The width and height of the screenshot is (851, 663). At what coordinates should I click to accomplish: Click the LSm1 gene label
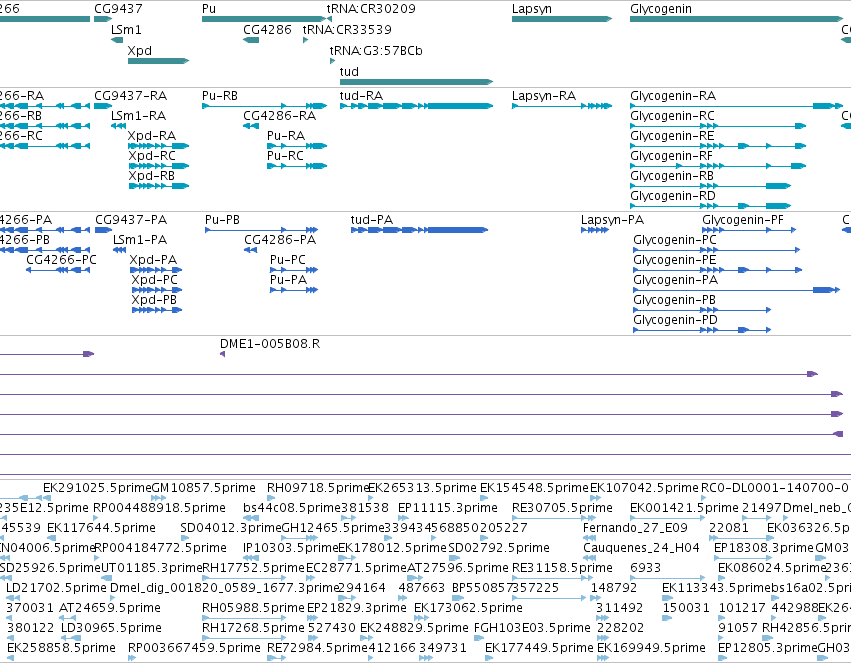pos(126,30)
